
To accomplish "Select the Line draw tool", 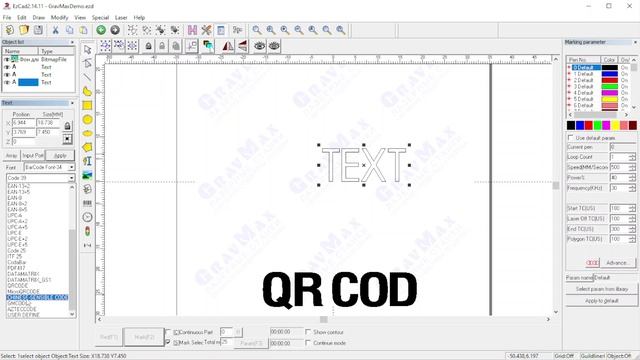I will (x=87, y=77).
